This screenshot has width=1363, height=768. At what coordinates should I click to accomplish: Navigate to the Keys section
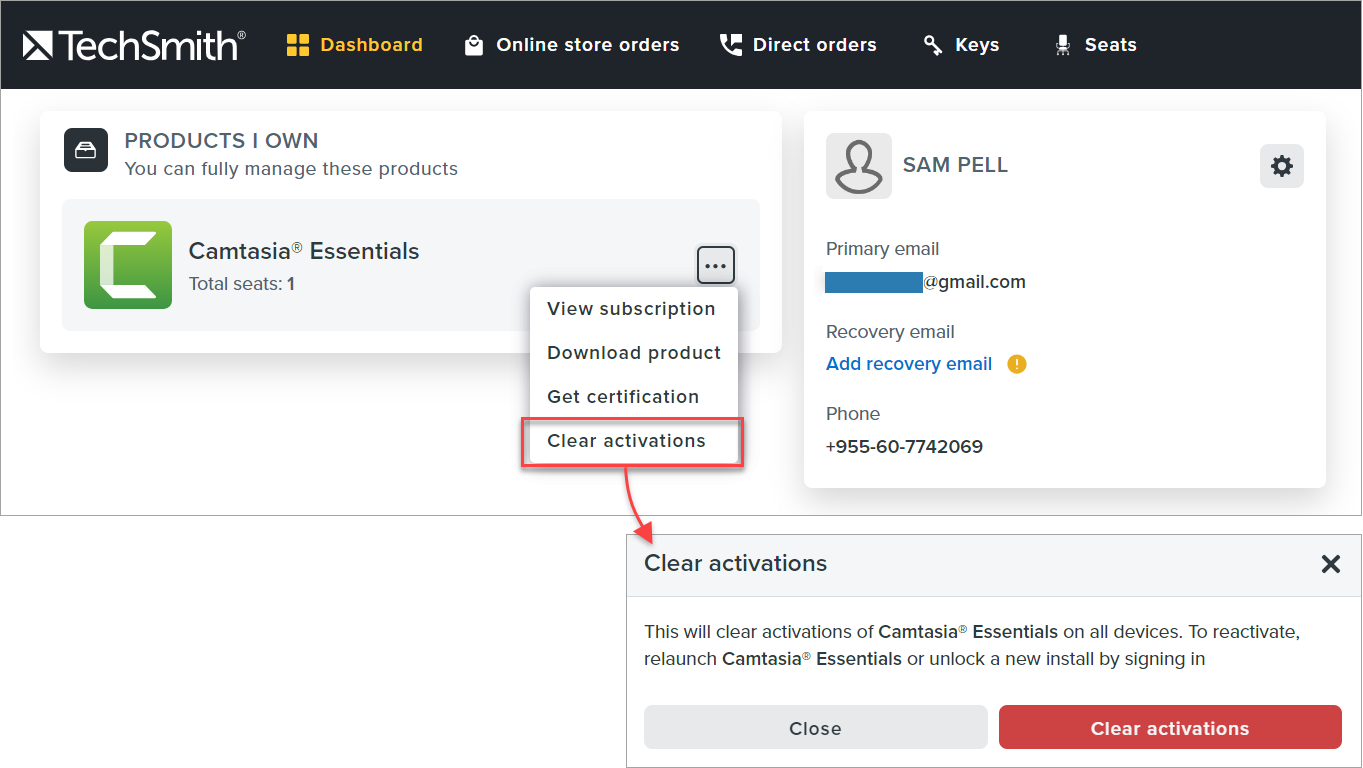point(961,45)
